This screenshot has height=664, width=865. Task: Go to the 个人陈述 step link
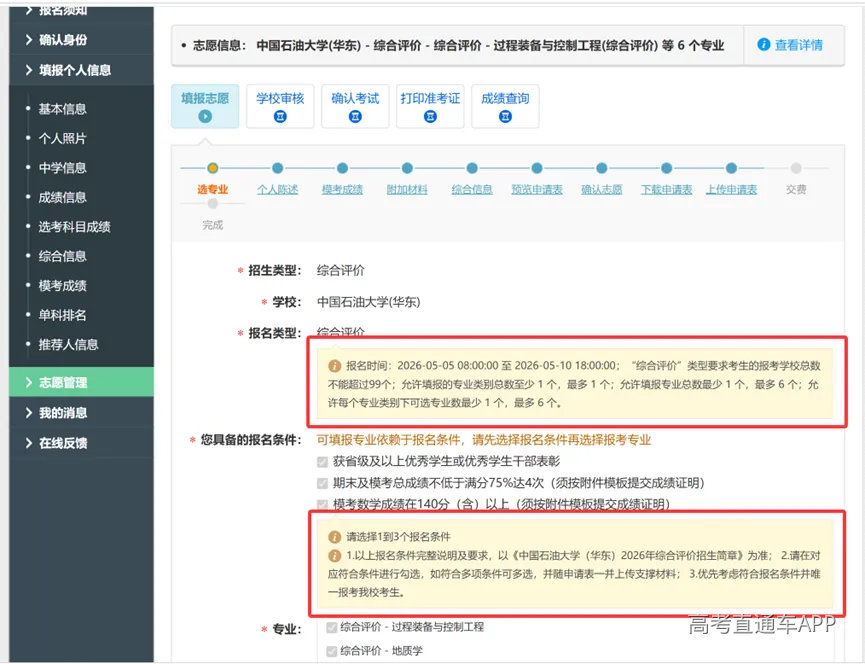pos(277,189)
